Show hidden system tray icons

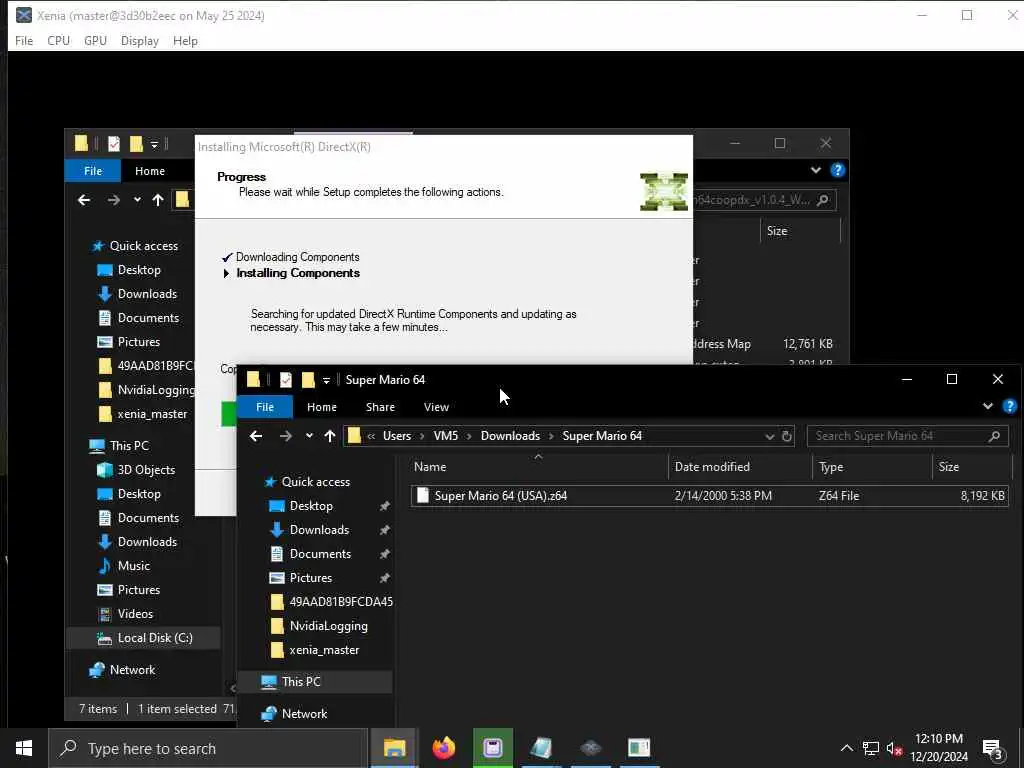point(846,748)
